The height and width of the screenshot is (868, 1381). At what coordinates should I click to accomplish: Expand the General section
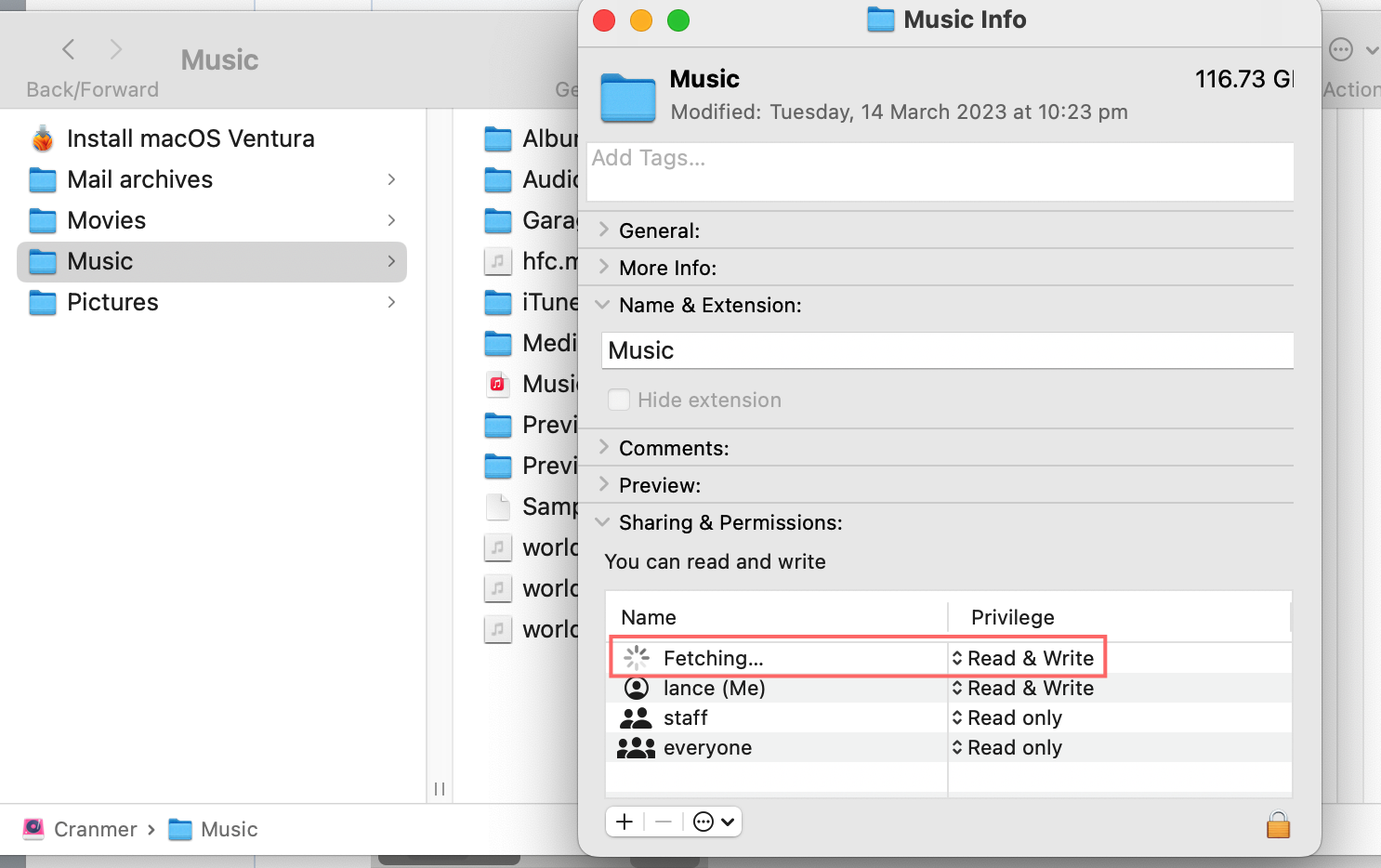pyautogui.click(x=603, y=230)
